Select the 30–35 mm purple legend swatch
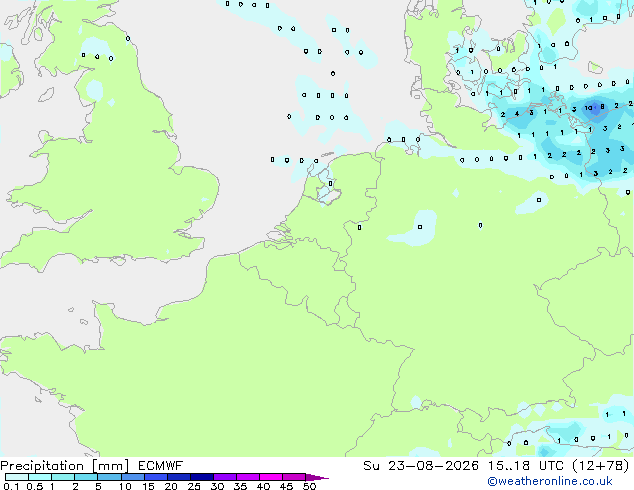Screen dimensions: 634x490 (x=225, y=477)
